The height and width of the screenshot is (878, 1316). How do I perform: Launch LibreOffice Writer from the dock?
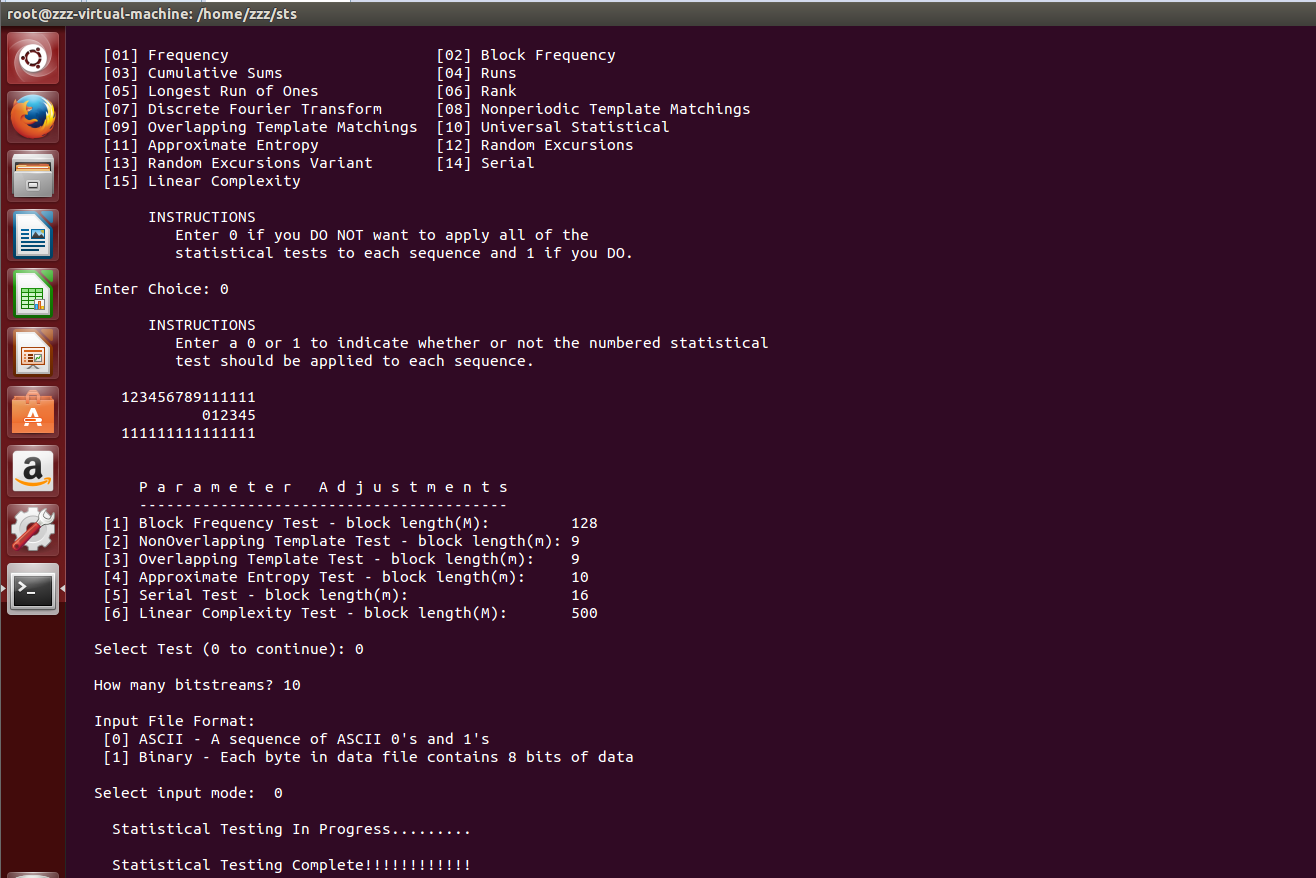click(33, 235)
